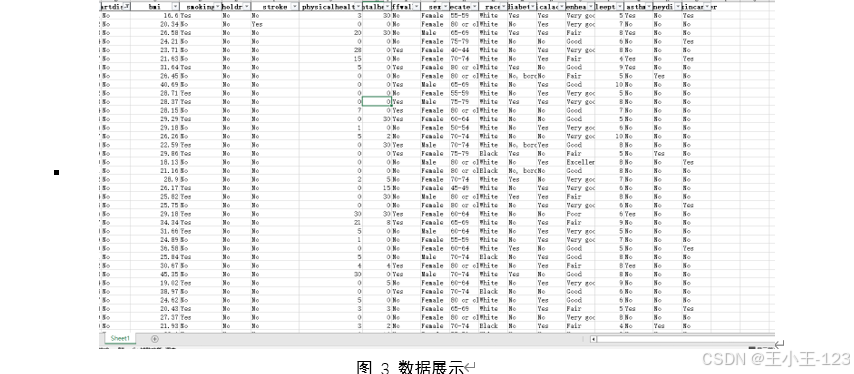Viewport: 854px width, 374px height.
Task: Select the bmi cell 31.64
Action: [155, 68]
